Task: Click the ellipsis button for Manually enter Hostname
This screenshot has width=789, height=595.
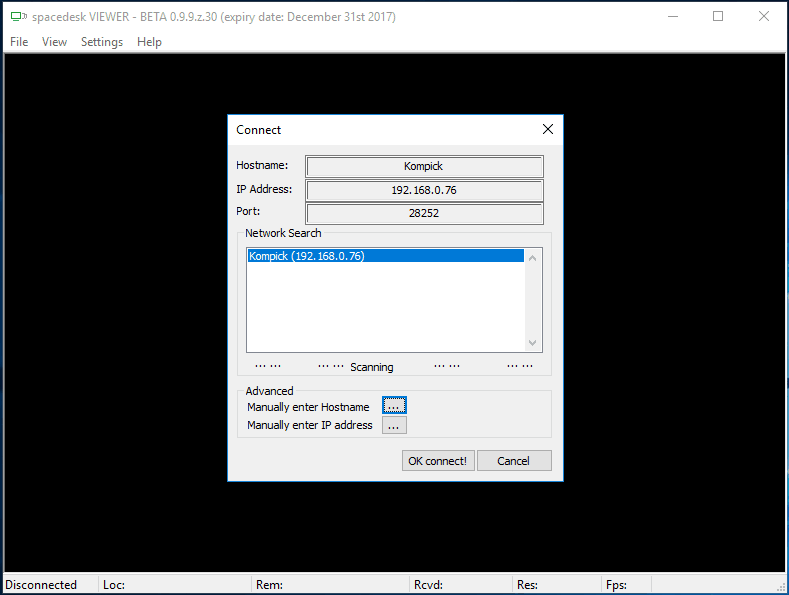Action: [x=394, y=405]
